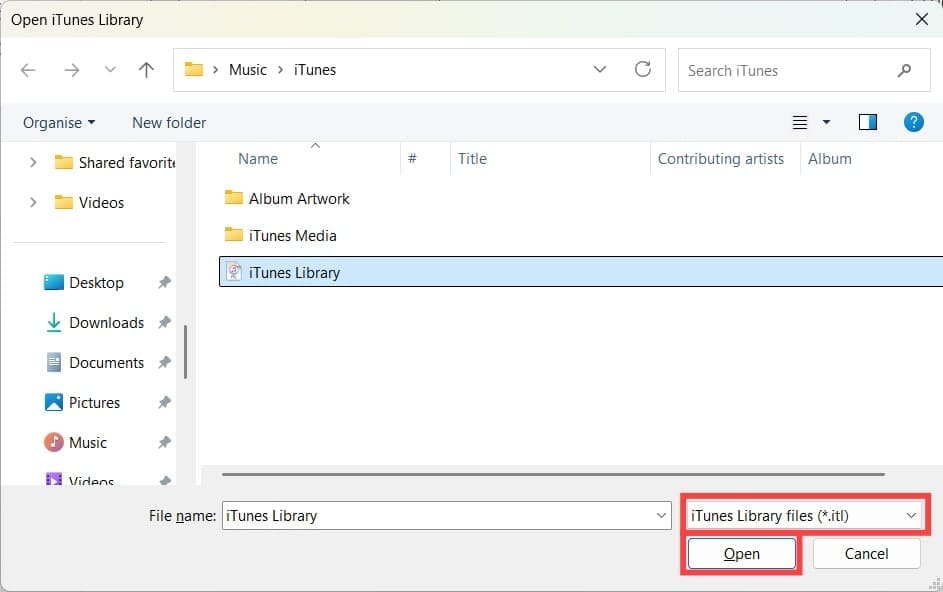Click the pin icon beside Music
943x592 pixels.
[165, 443]
